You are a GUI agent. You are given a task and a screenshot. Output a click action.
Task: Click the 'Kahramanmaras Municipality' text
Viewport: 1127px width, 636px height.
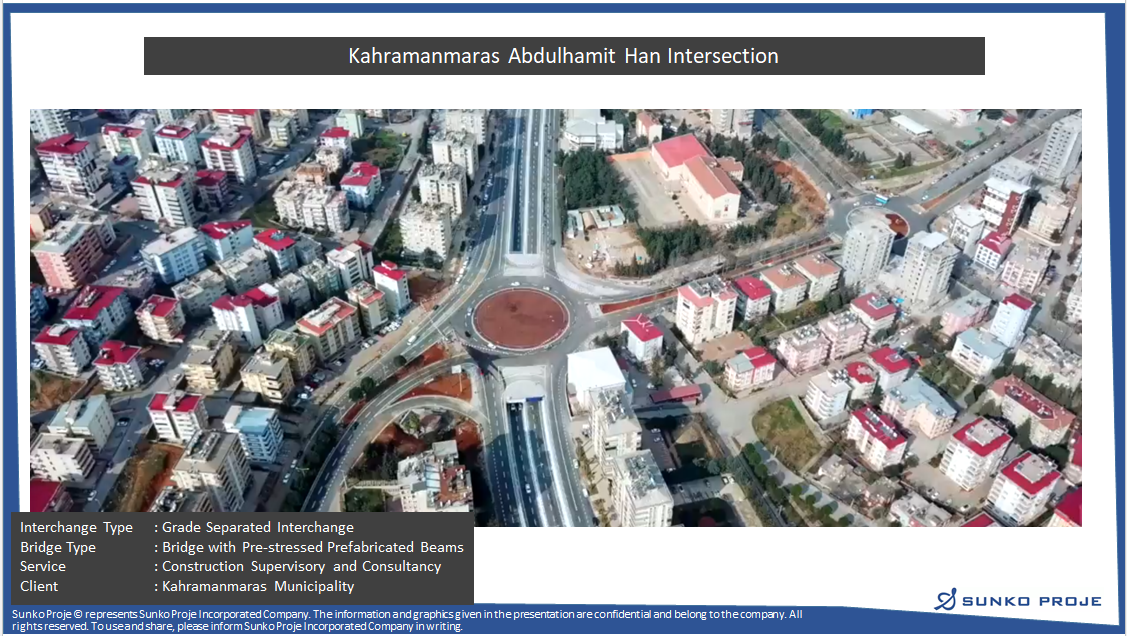click(258, 586)
